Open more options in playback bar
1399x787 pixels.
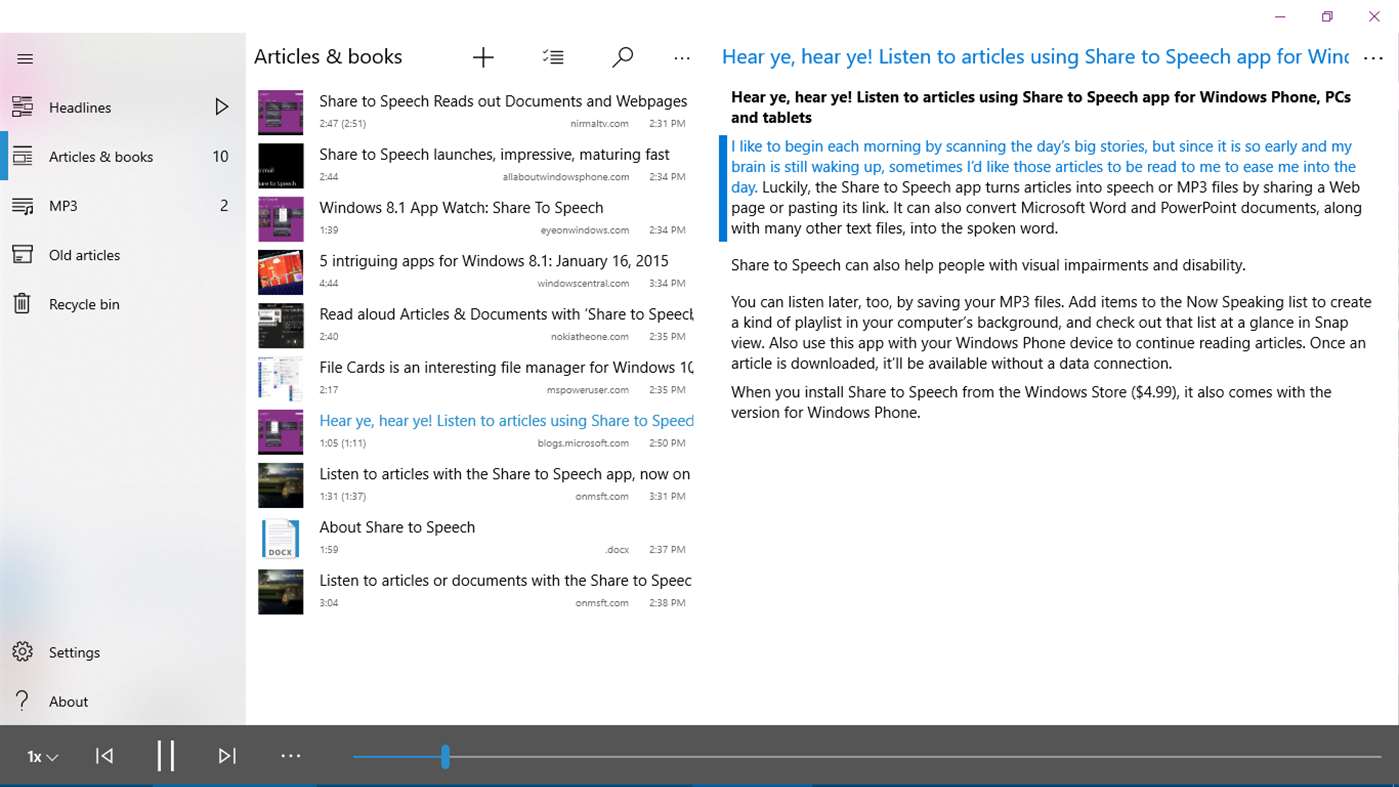(290, 756)
